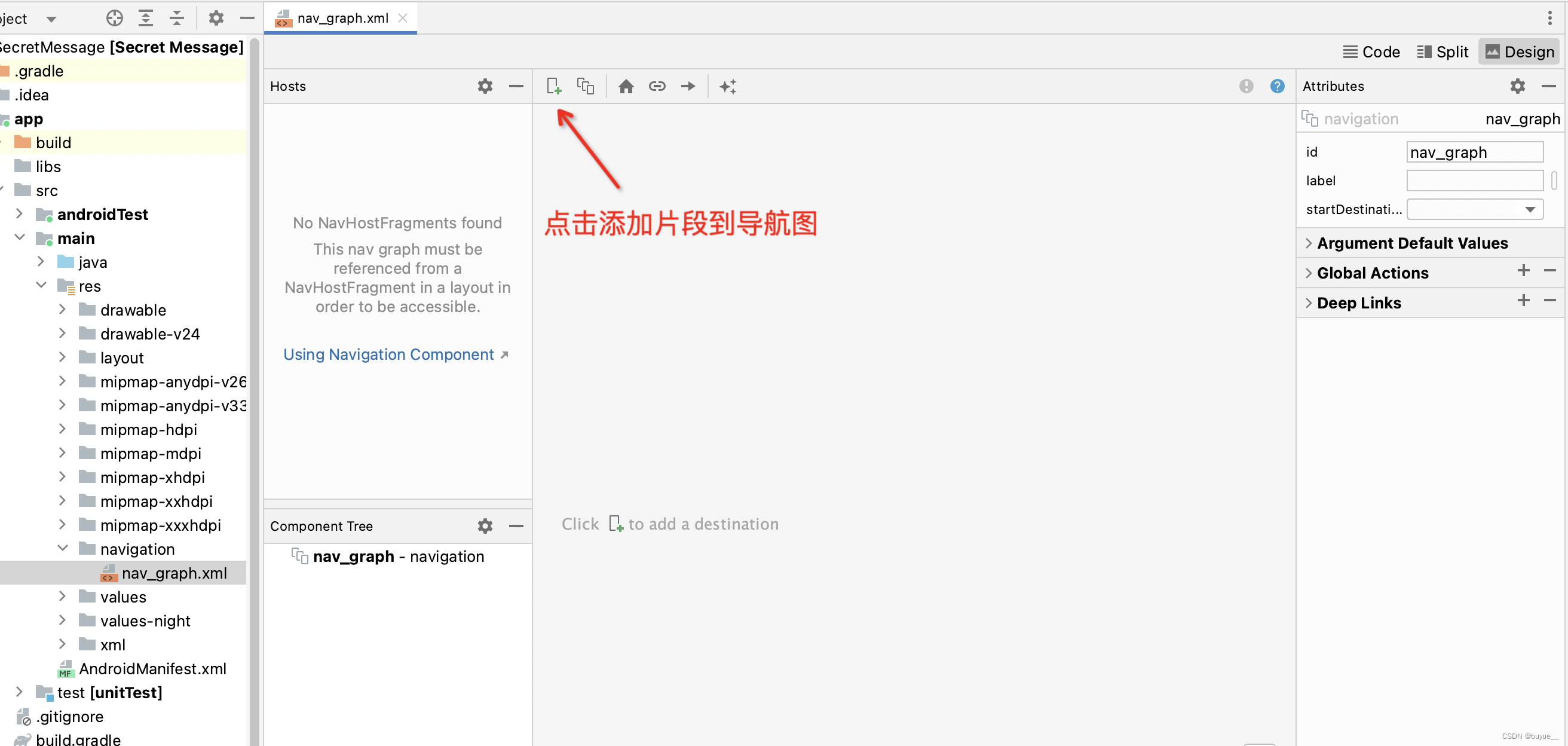
Task: Expand Global Actions section
Action: point(1308,273)
